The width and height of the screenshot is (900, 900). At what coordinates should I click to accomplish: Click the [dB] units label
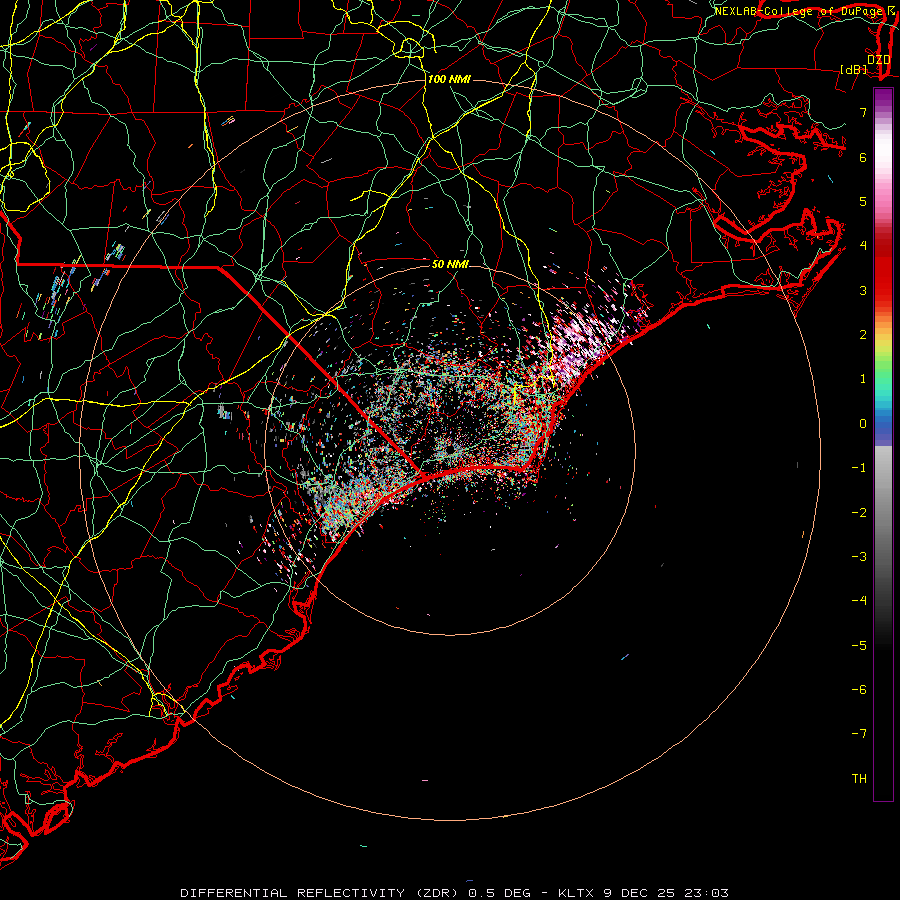click(854, 69)
